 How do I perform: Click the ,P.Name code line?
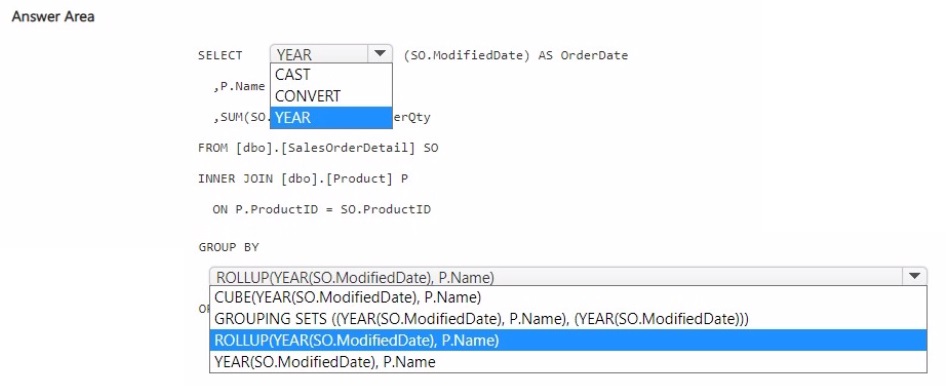click(x=239, y=86)
